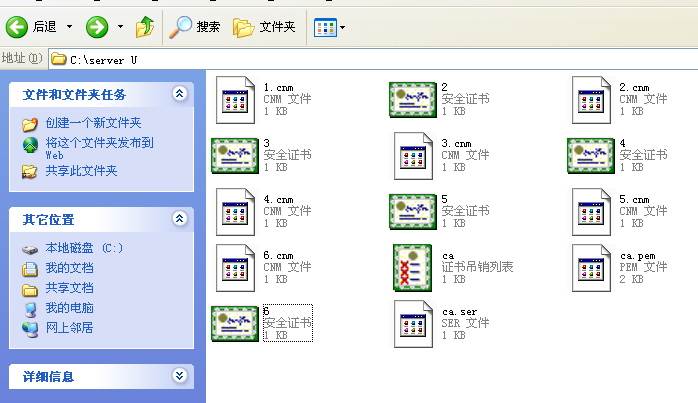Select the 3.cnm file icon

point(414,156)
